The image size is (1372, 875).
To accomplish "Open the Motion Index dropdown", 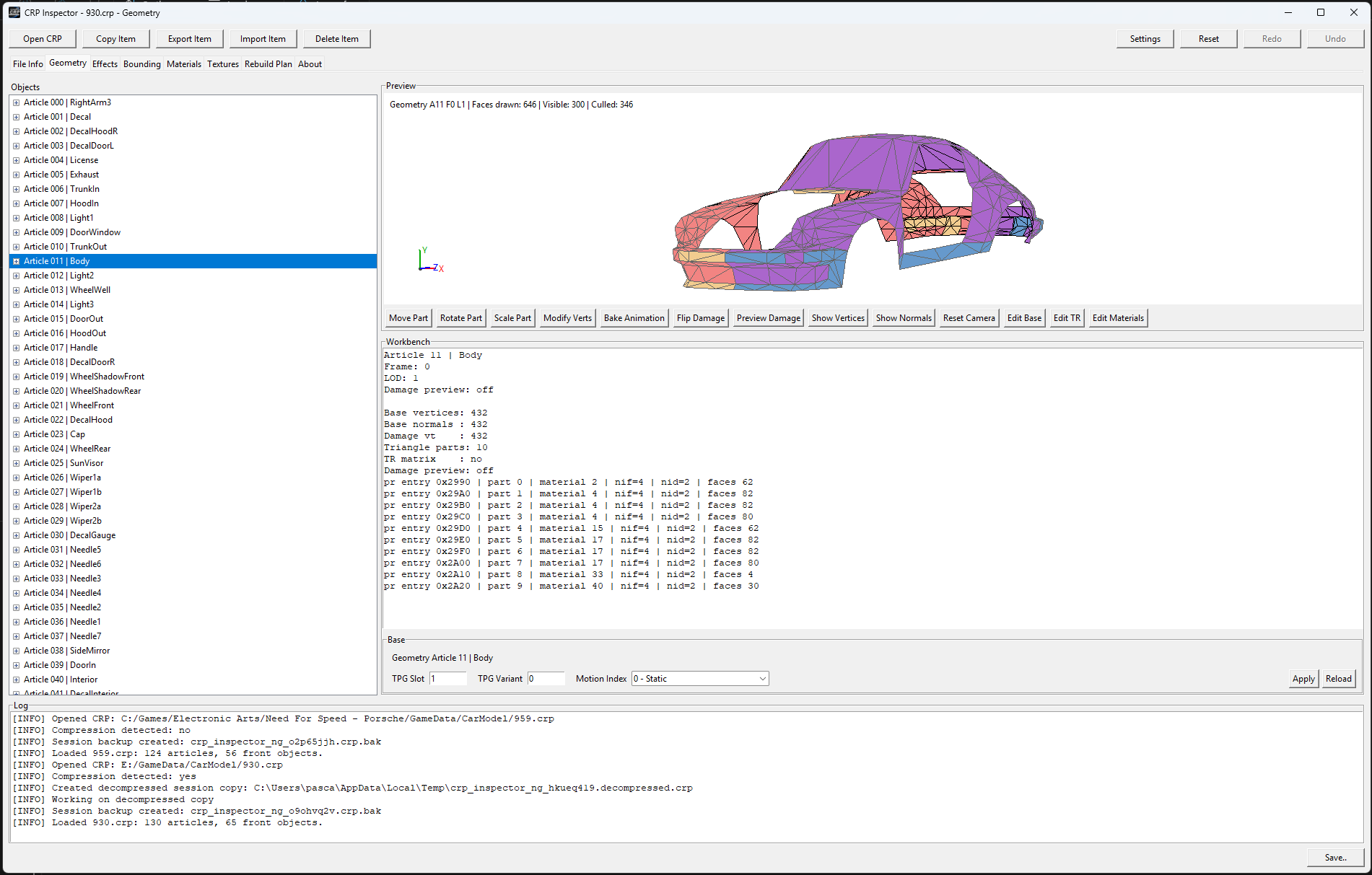I will (699, 679).
